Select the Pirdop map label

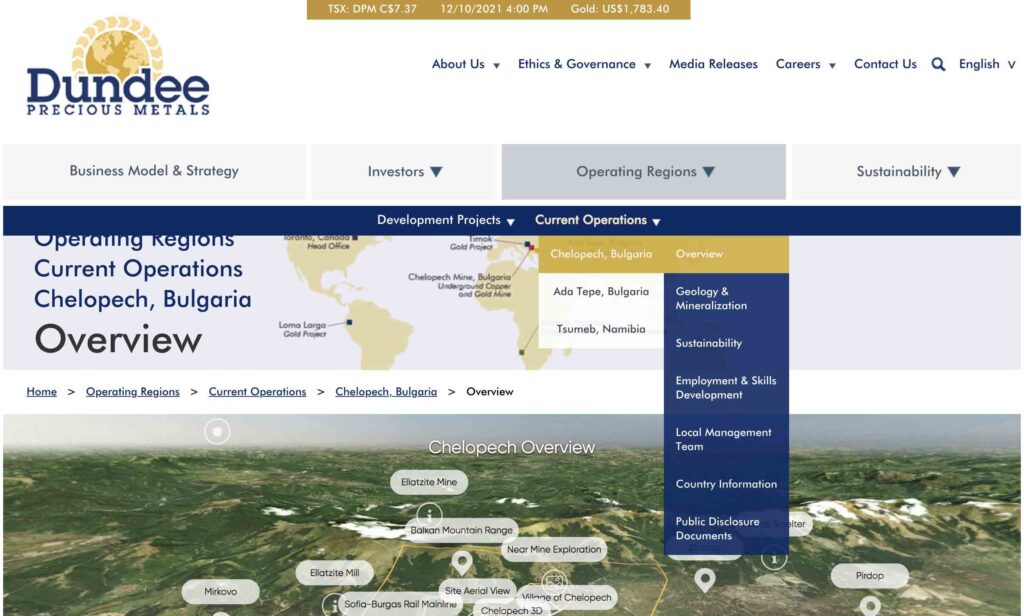[869, 575]
